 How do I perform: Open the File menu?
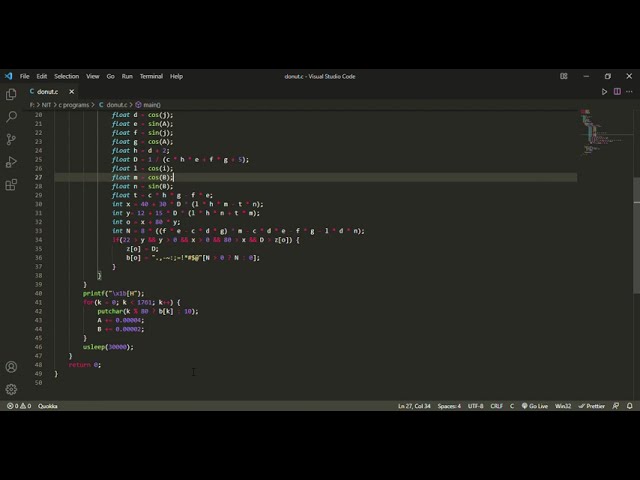[x=24, y=76]
